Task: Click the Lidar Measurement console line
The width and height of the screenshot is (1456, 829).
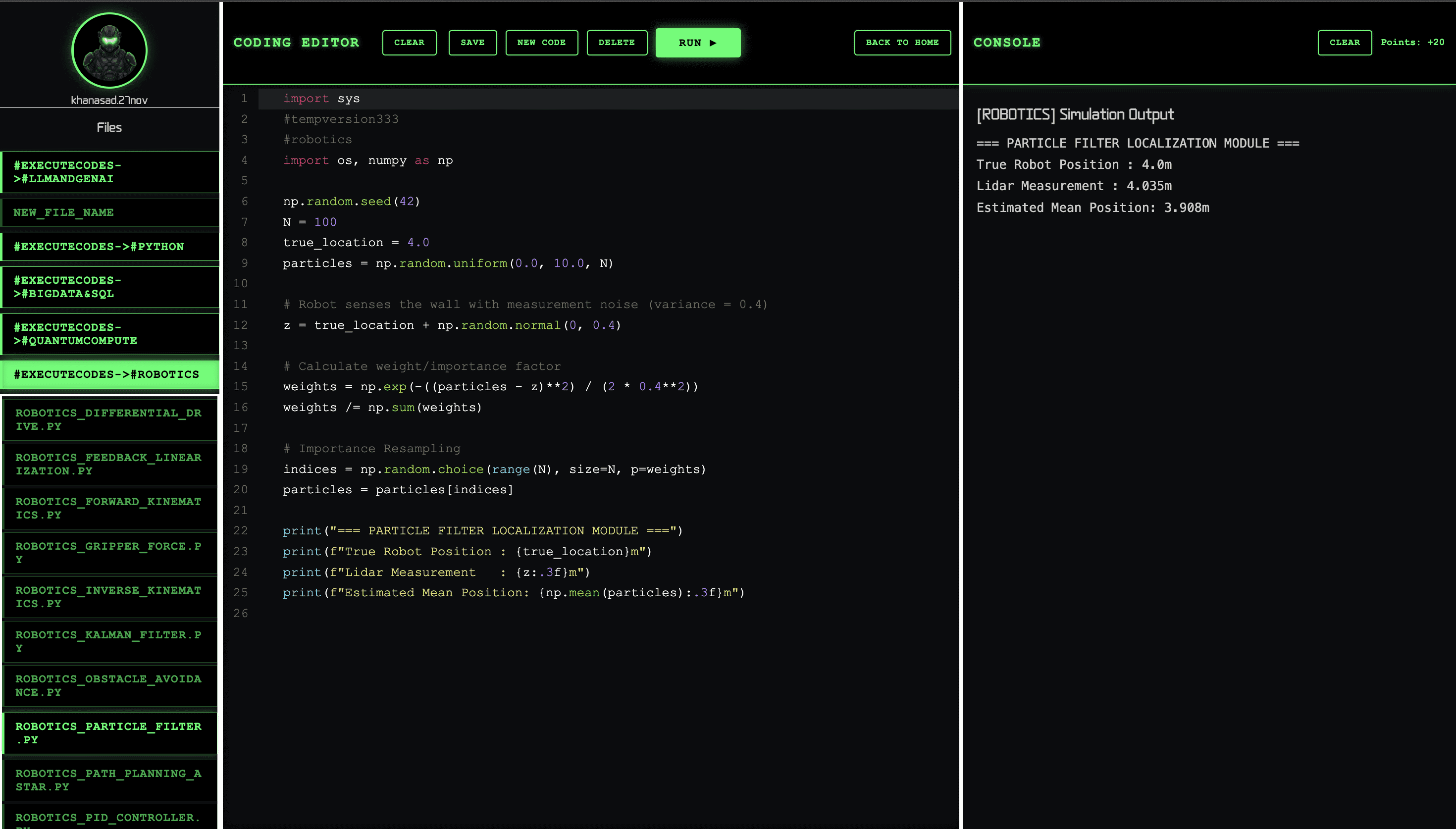Action: pos(1074,186)
